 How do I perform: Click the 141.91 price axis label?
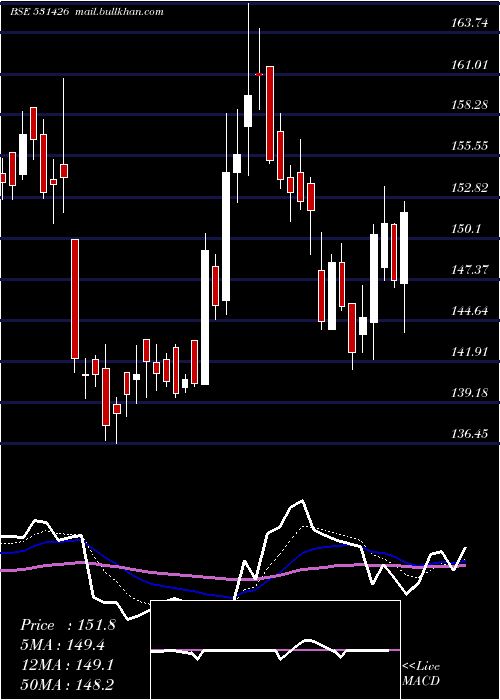tap(469, 352)
